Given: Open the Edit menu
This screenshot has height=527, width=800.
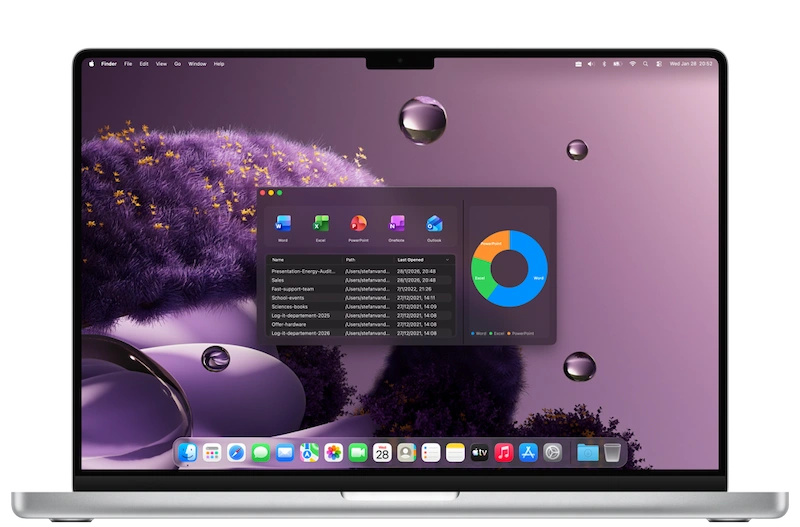Looking at the screenshot, I should point(144,64).
